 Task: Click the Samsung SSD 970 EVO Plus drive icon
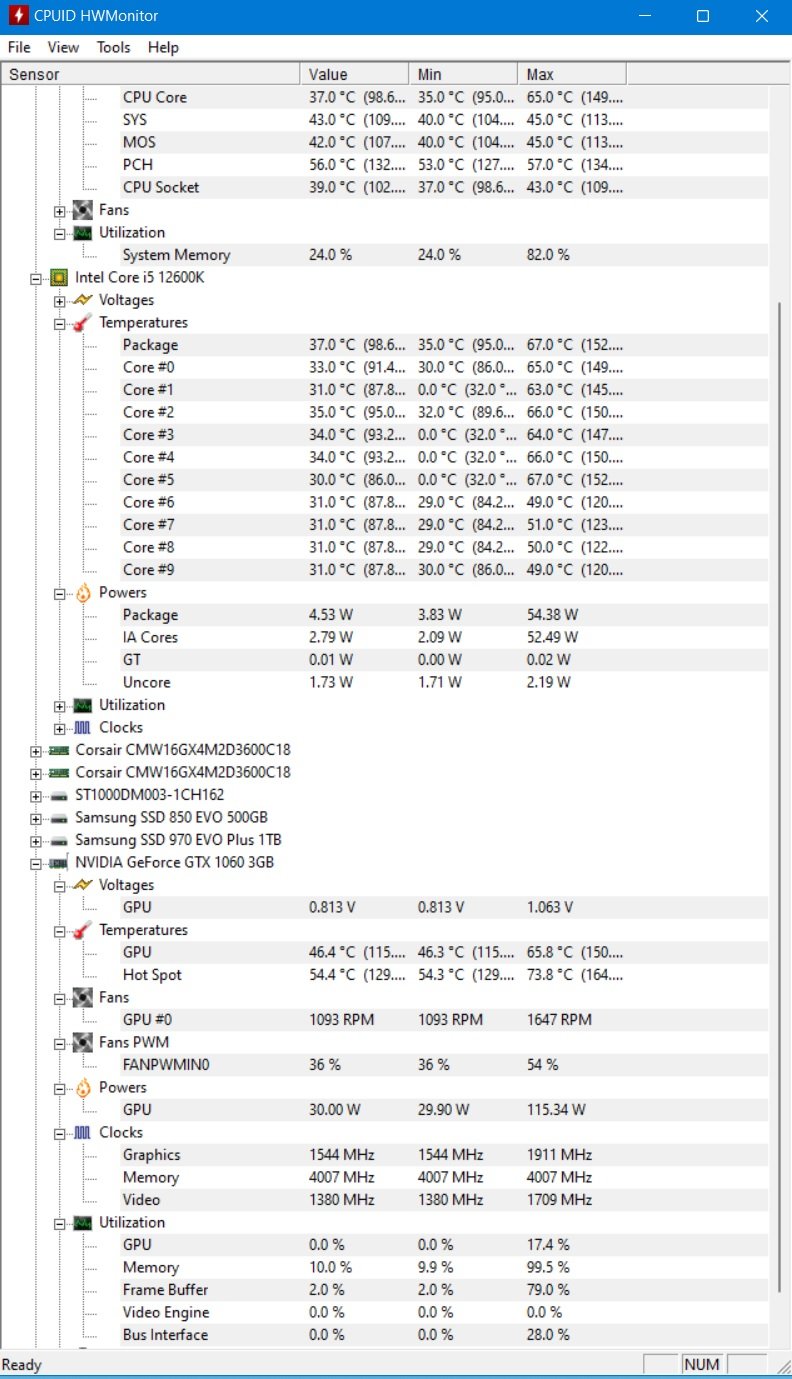[x=59, y=840]
